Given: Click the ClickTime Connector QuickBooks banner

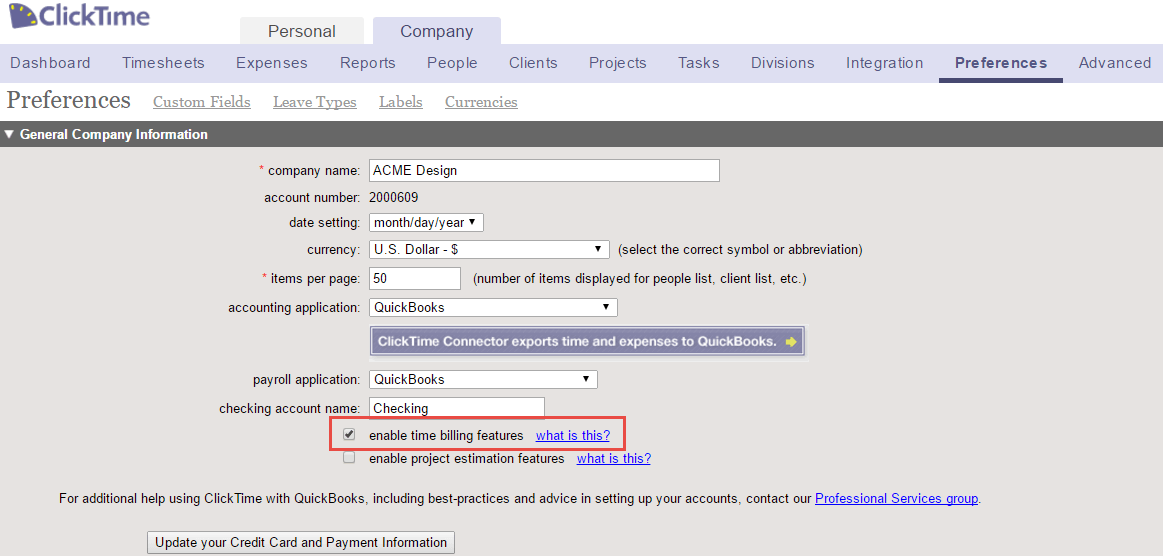Looking at the screenshot, I should 587,342.
